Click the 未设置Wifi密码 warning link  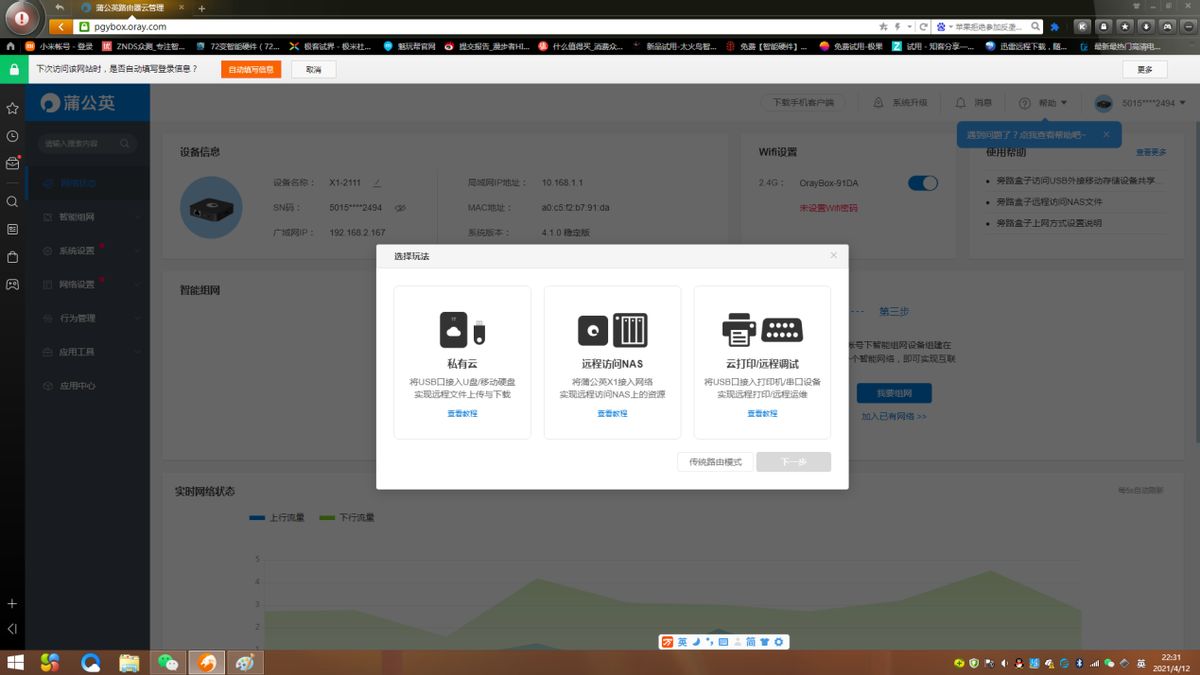pos(828,208)
